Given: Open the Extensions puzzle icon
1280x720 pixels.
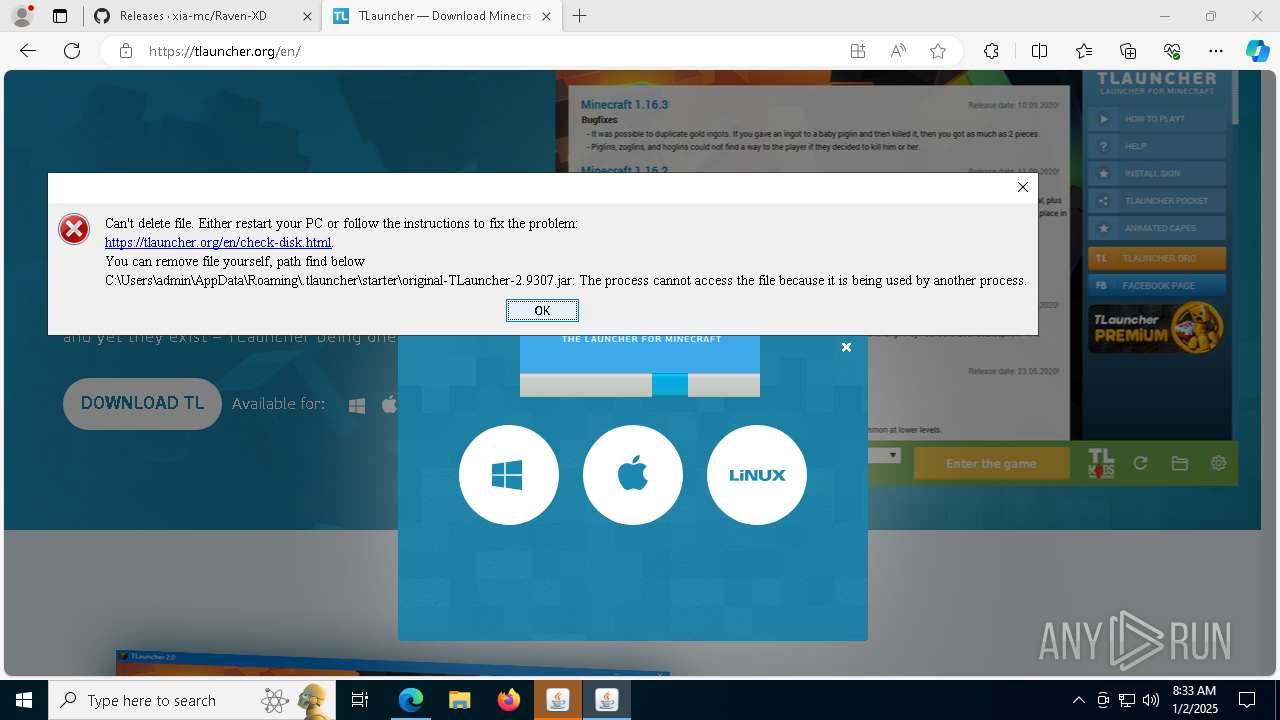Looking at the screenshot, I should pyautogui.click(x=991, y=51).
